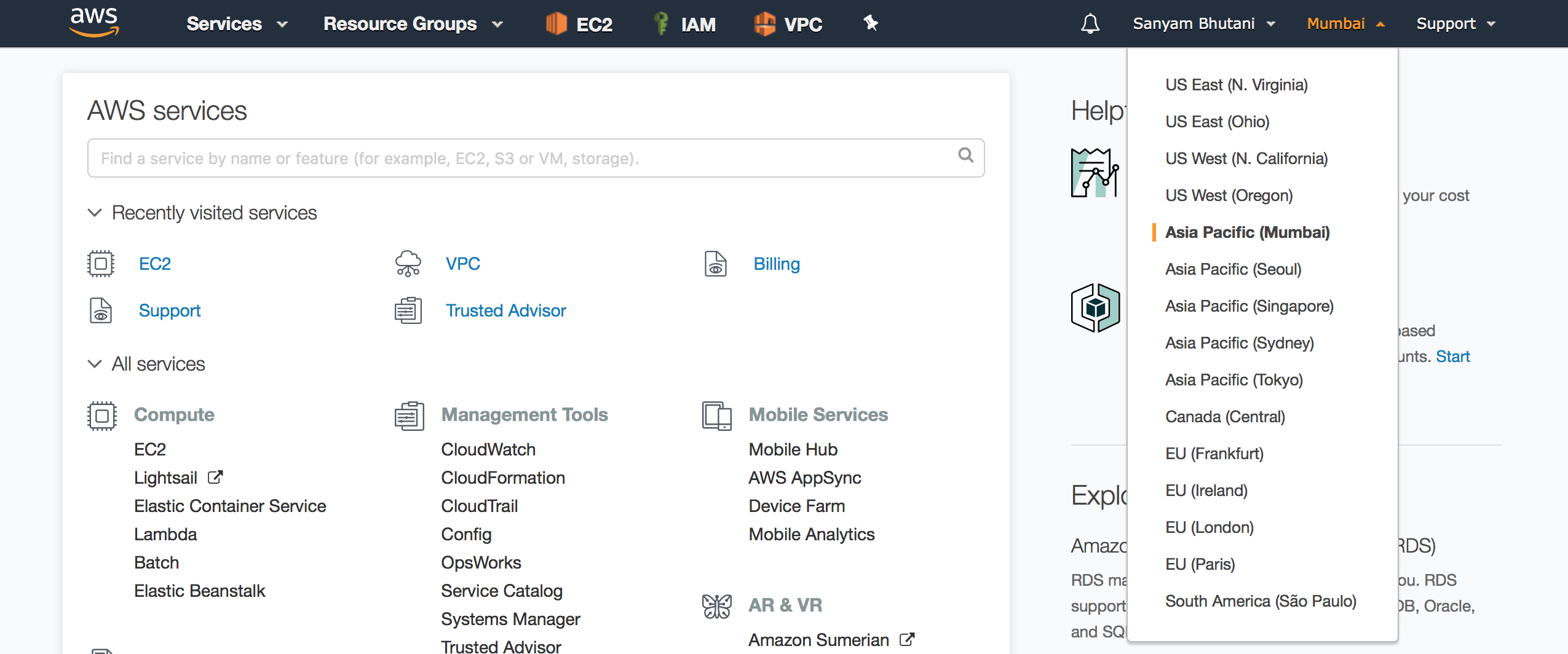Click the Trusted Advisor clipboard icon
The width and height of the screenshot is (1568, 654).
[408, 310]
